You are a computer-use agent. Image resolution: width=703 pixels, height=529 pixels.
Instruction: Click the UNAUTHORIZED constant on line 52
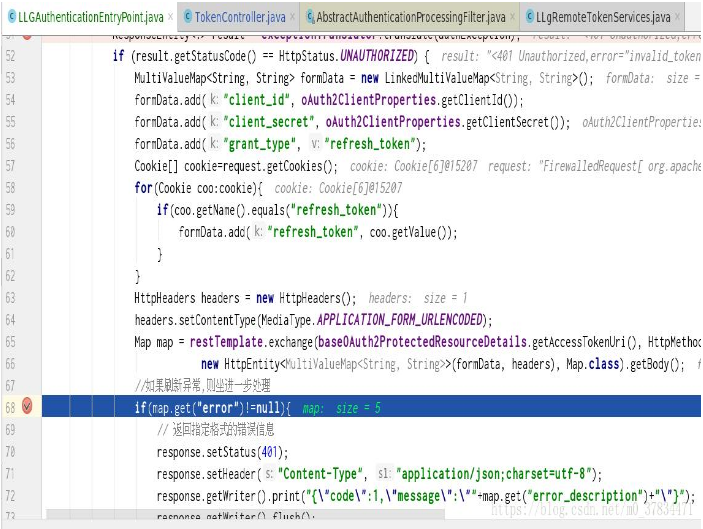(x=377, y=56)
